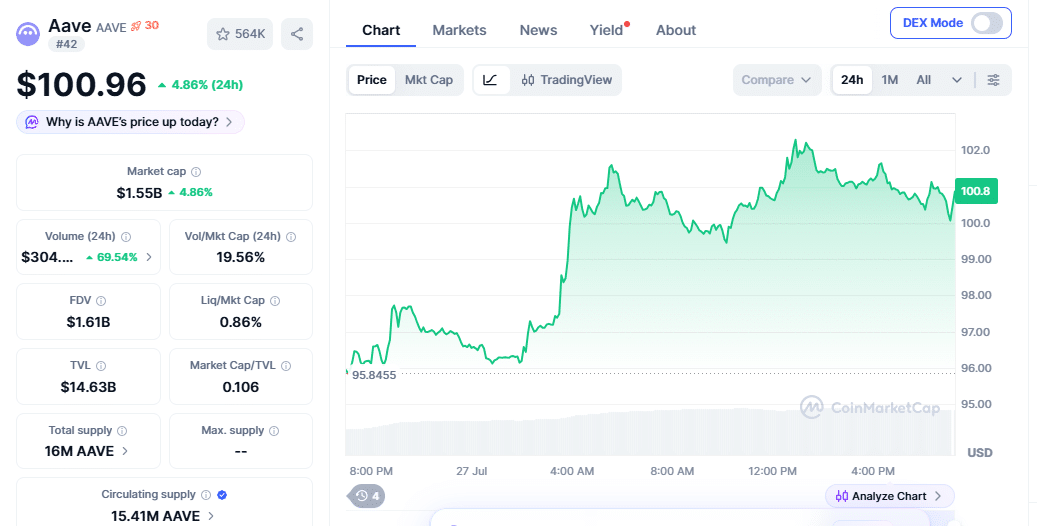This screenshot has width=1037, height=526.
Task: Select the Mkt Cap chart view
Action: [x=429, y=80]
